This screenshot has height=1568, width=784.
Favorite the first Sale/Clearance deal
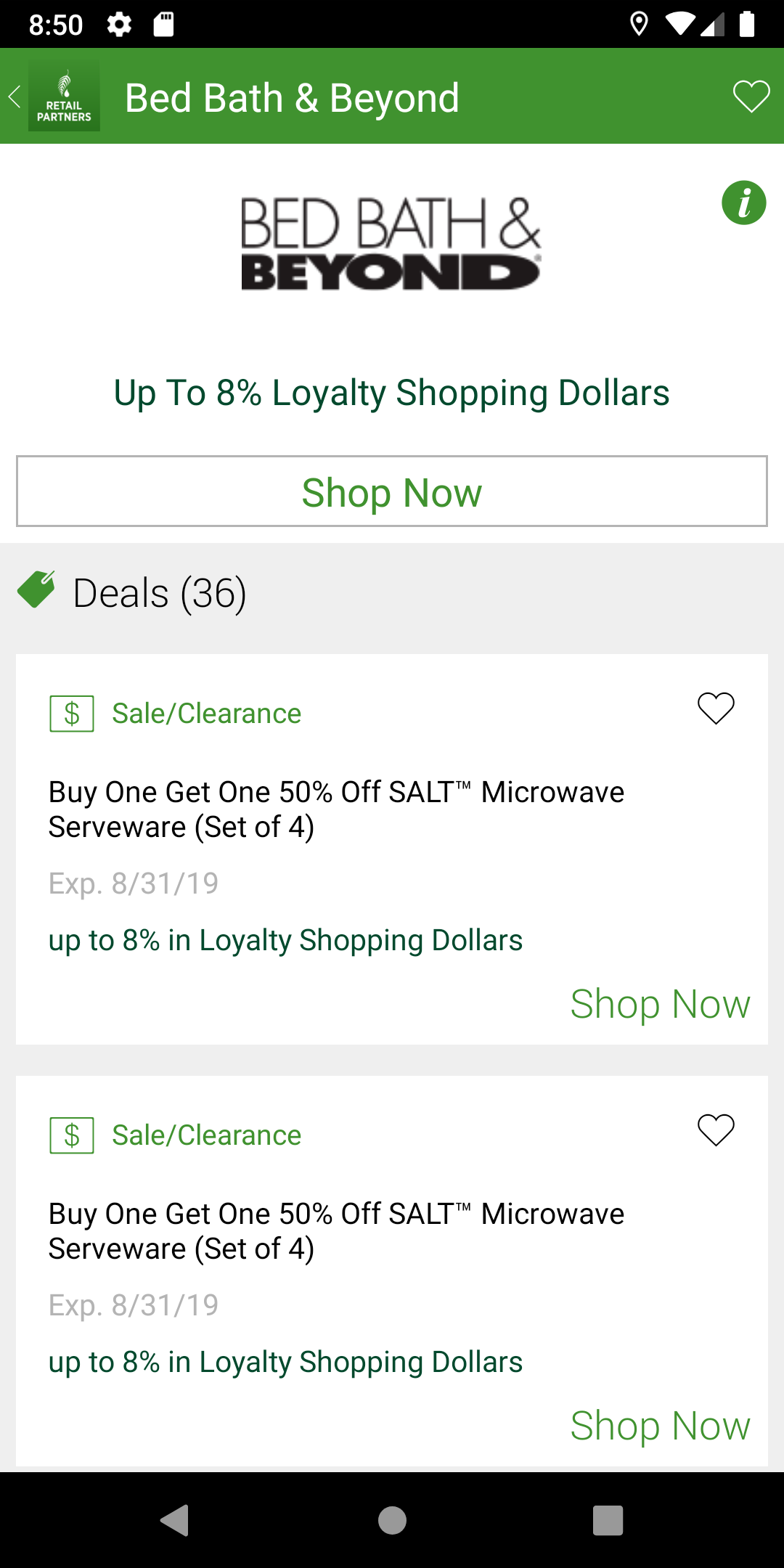click(x=716, y=708)
